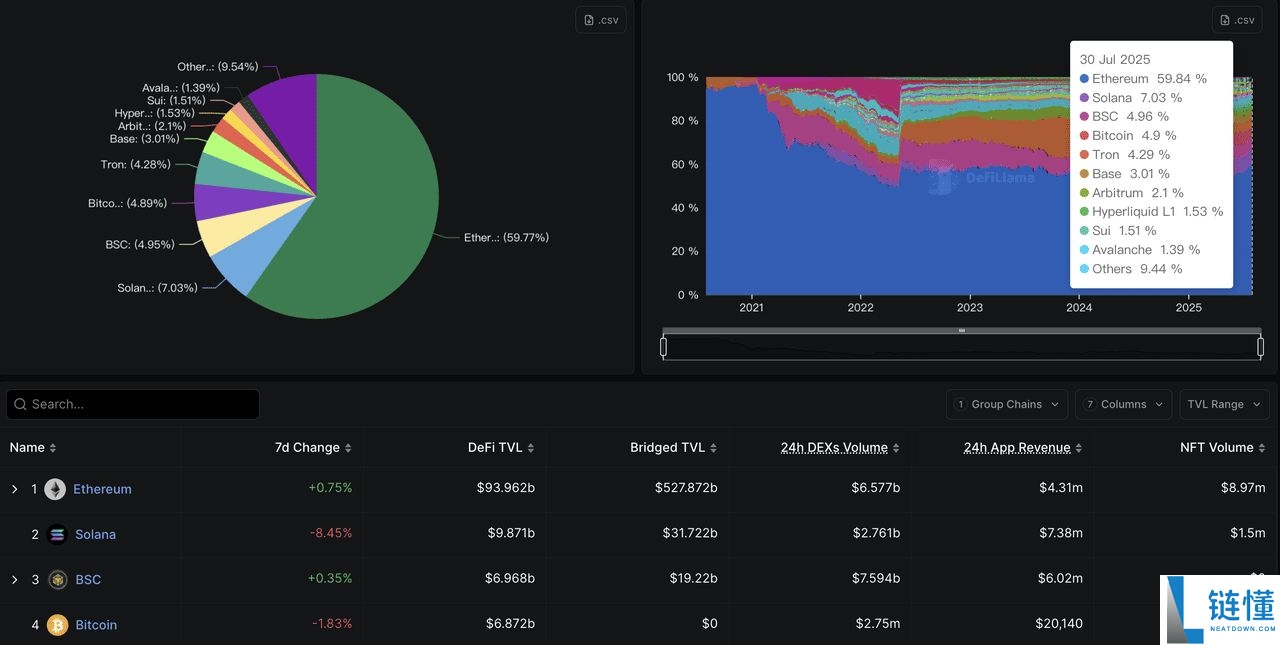1280x645 pixels.
Task: Sort by Name column arrows
Action: click(53, 448)
